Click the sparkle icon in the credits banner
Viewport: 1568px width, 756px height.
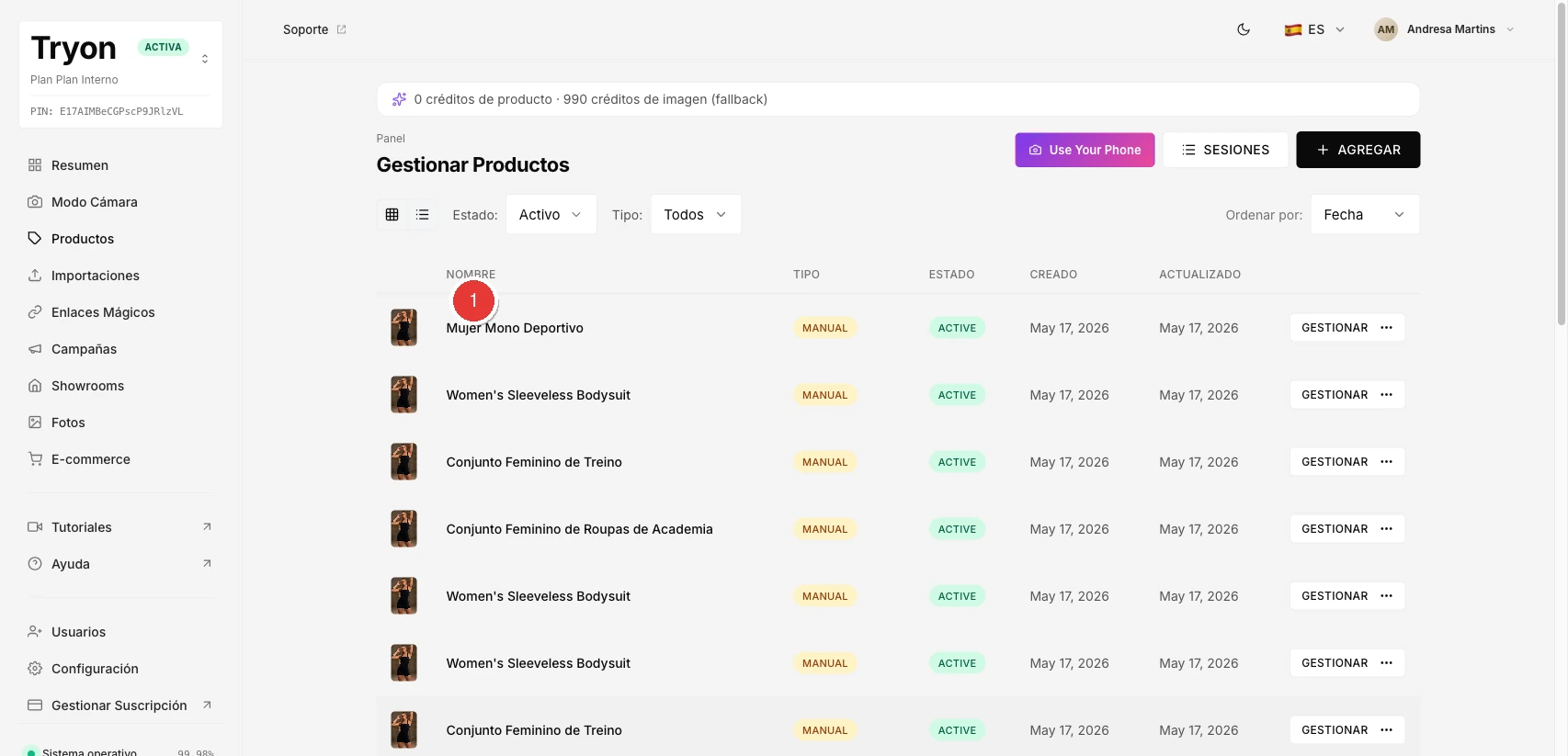click(x=399, y=99)
